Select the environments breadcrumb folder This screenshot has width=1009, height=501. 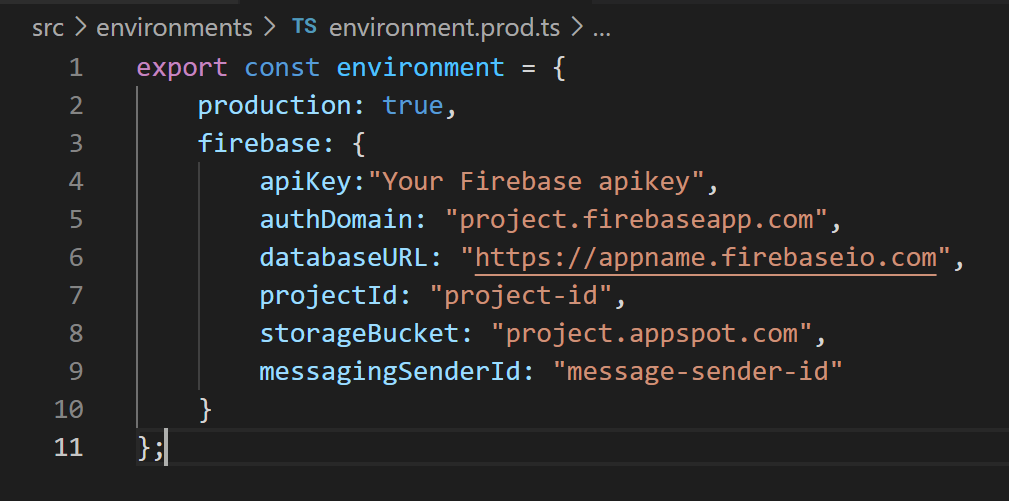(174, 28)
